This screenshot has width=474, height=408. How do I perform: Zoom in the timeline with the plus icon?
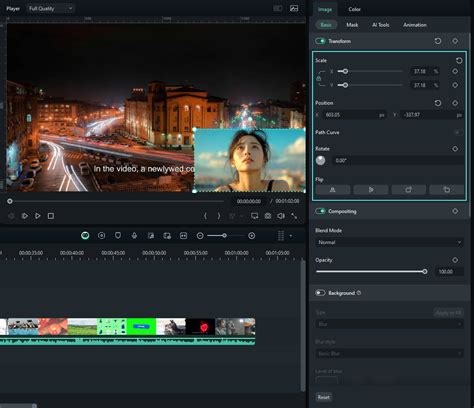pos(252,236)
